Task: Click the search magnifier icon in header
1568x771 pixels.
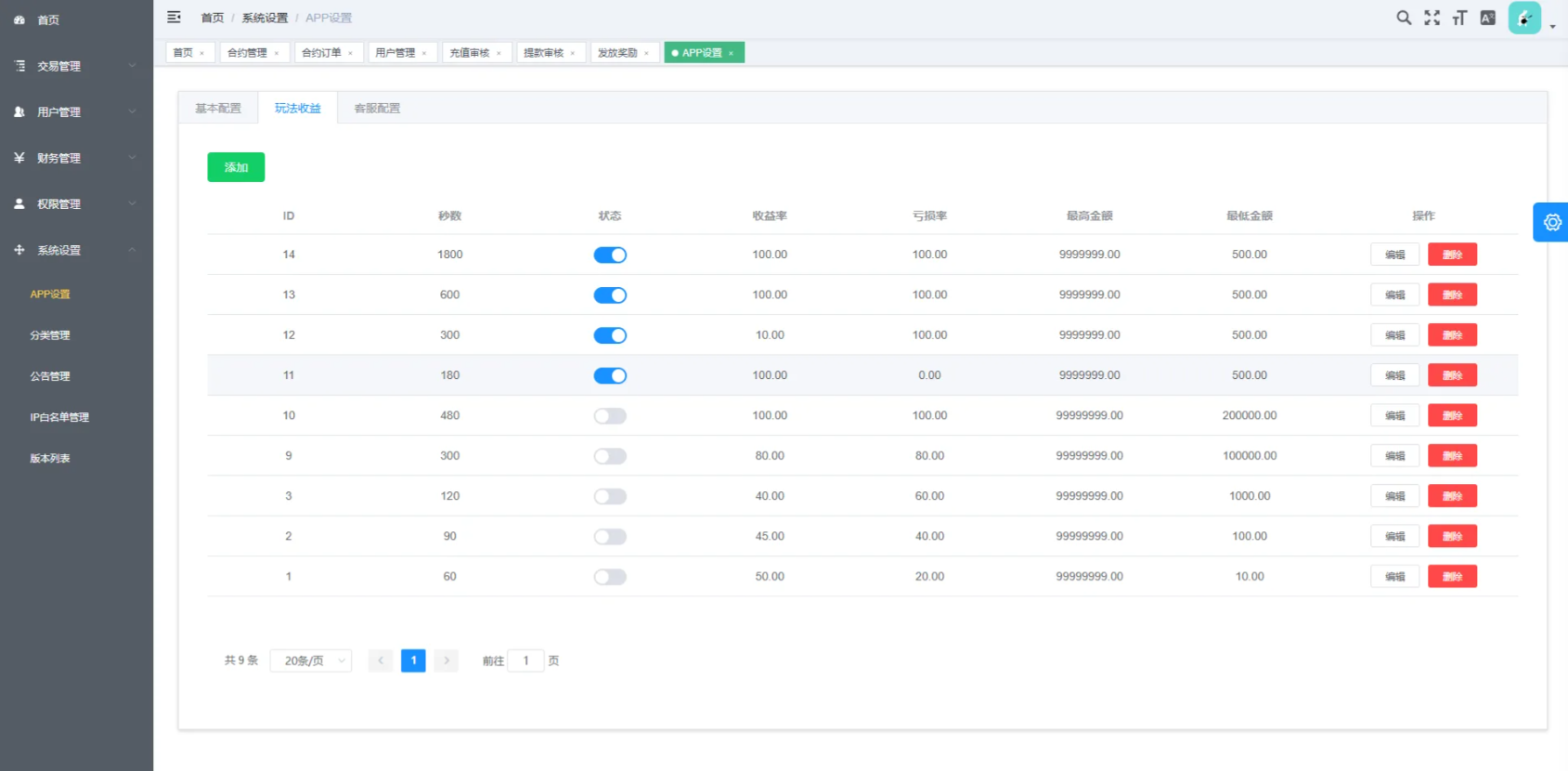Action: tap(1404, 18)
